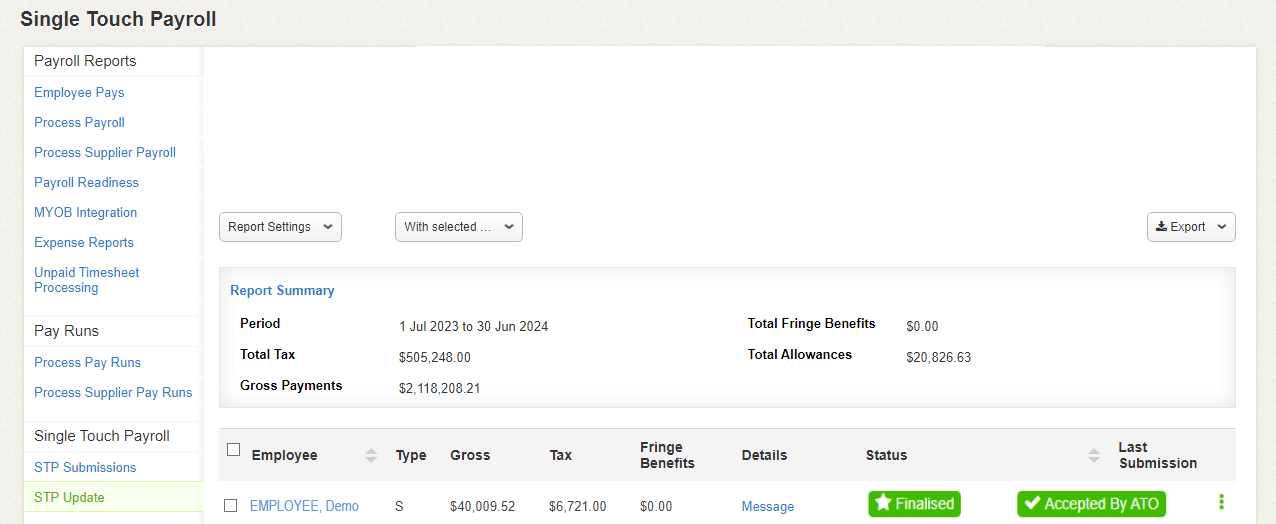Click the Single Touch Payroll sidebar heading
This screenshot has width=1276, height=524.
click(102, 436)
